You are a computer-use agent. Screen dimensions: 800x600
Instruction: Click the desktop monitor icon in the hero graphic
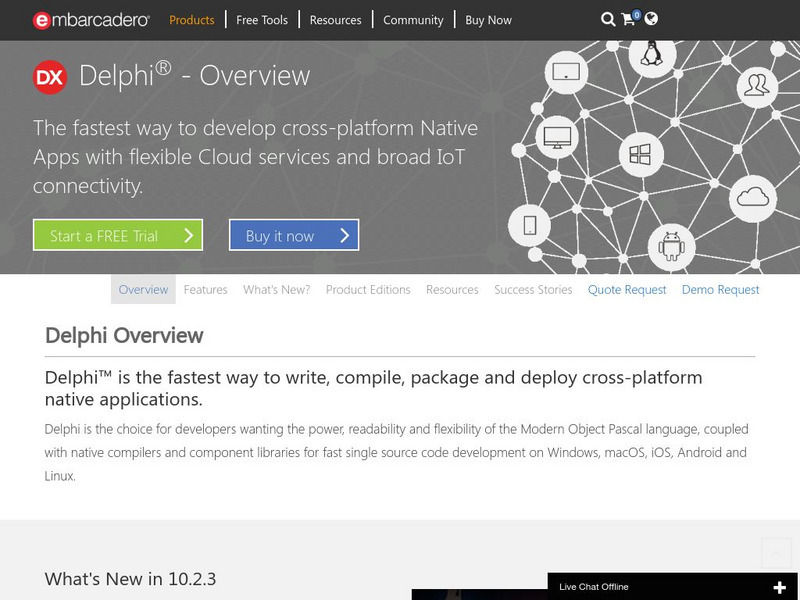(557, 137)
